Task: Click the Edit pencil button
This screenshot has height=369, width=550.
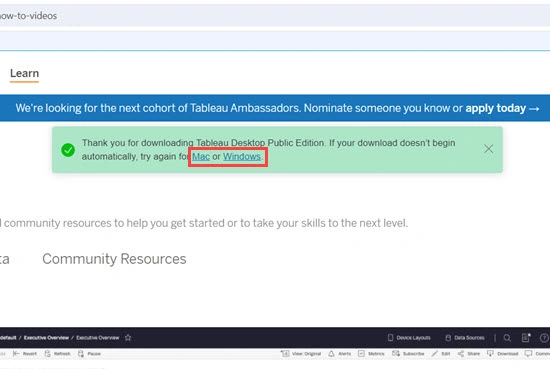Action: [441, 354]
